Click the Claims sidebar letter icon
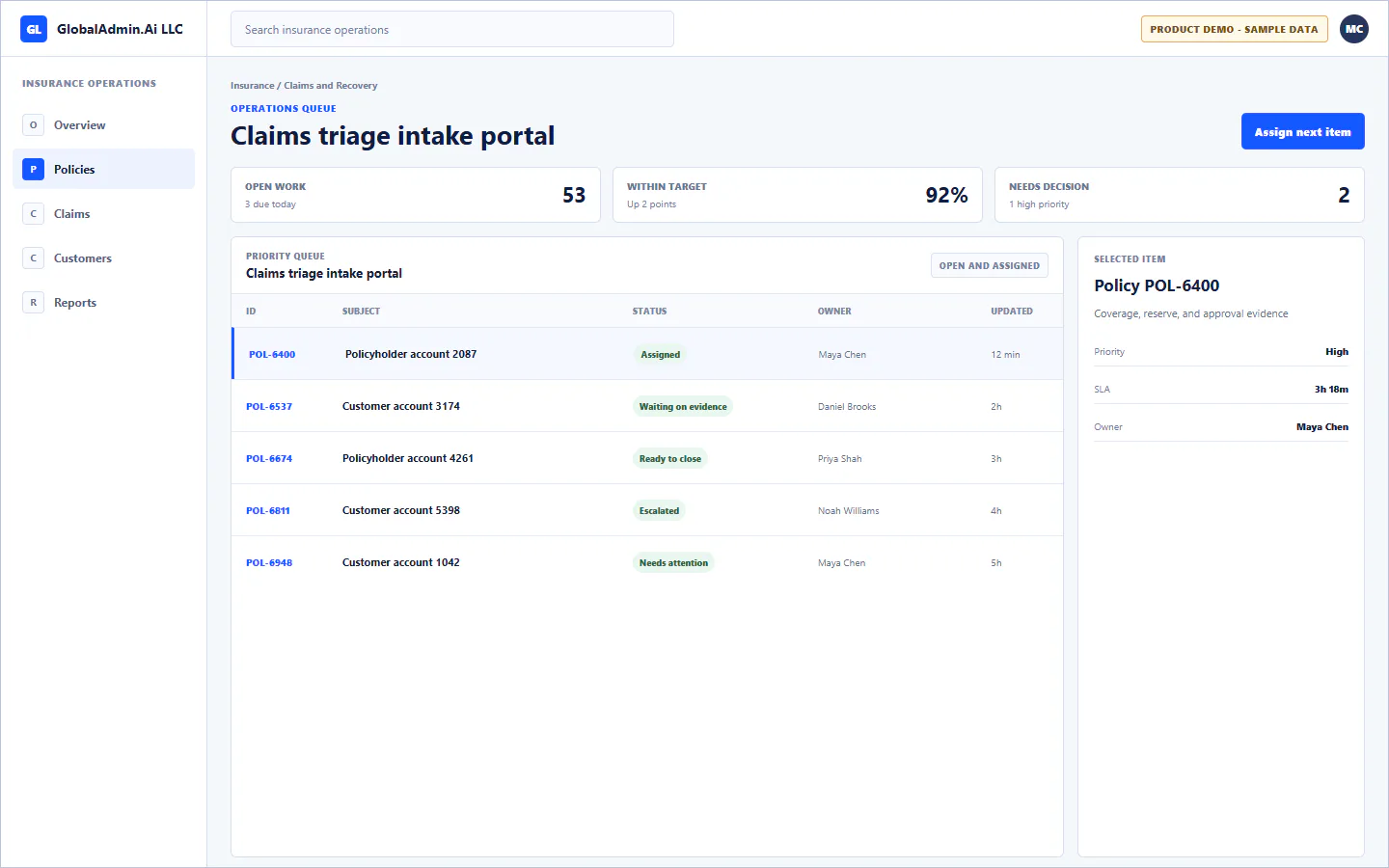The width and height of the screenshot is (1389, 868). pyautogui.click(x=34, y=214)
